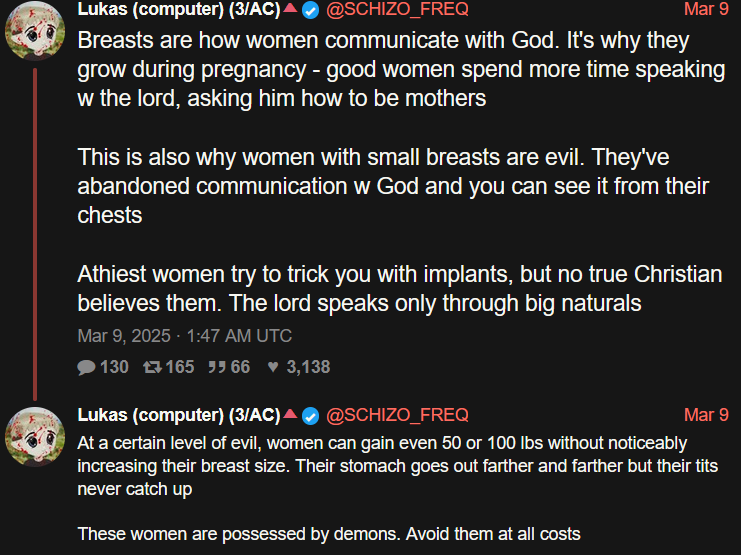
Task: Click the red triangle icon beside second display name
Action: point(290,413)
